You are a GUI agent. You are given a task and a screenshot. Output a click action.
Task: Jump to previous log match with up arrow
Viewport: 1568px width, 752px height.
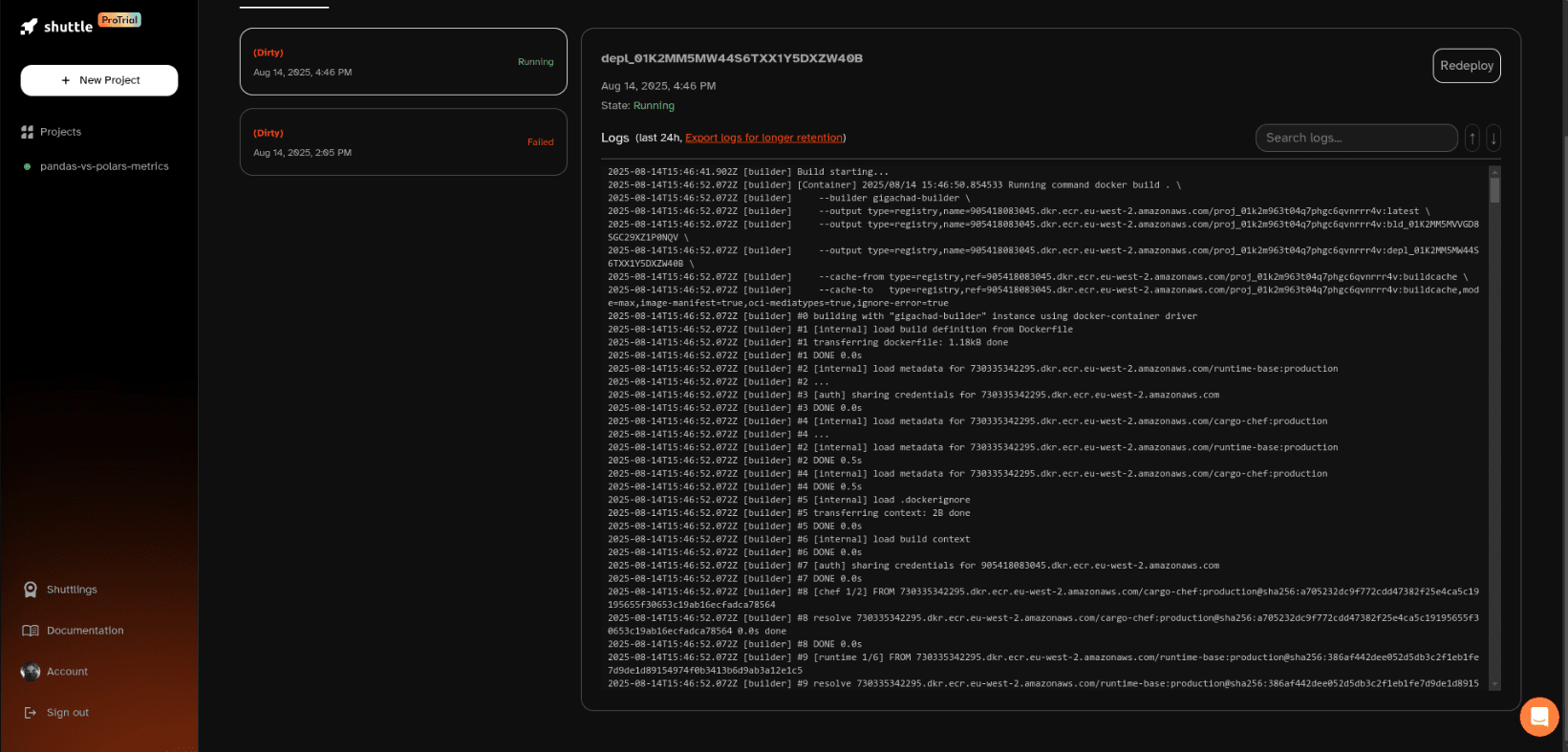[x=1471, y=139]
